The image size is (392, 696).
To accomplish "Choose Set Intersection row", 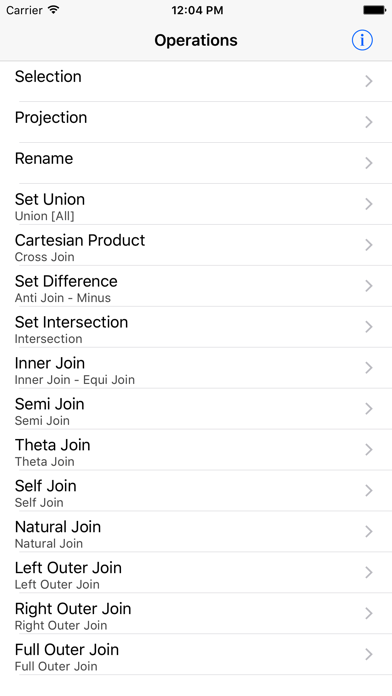I will pyautogui.click(x=196, y=327).
